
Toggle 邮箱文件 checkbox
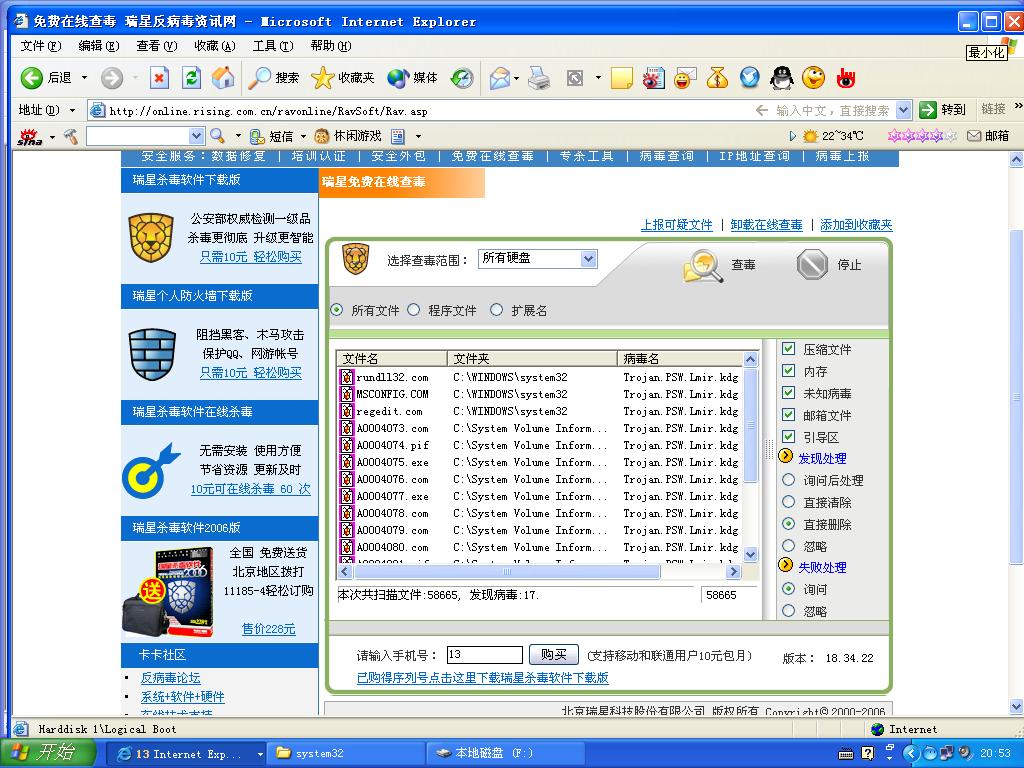point(788,415)
